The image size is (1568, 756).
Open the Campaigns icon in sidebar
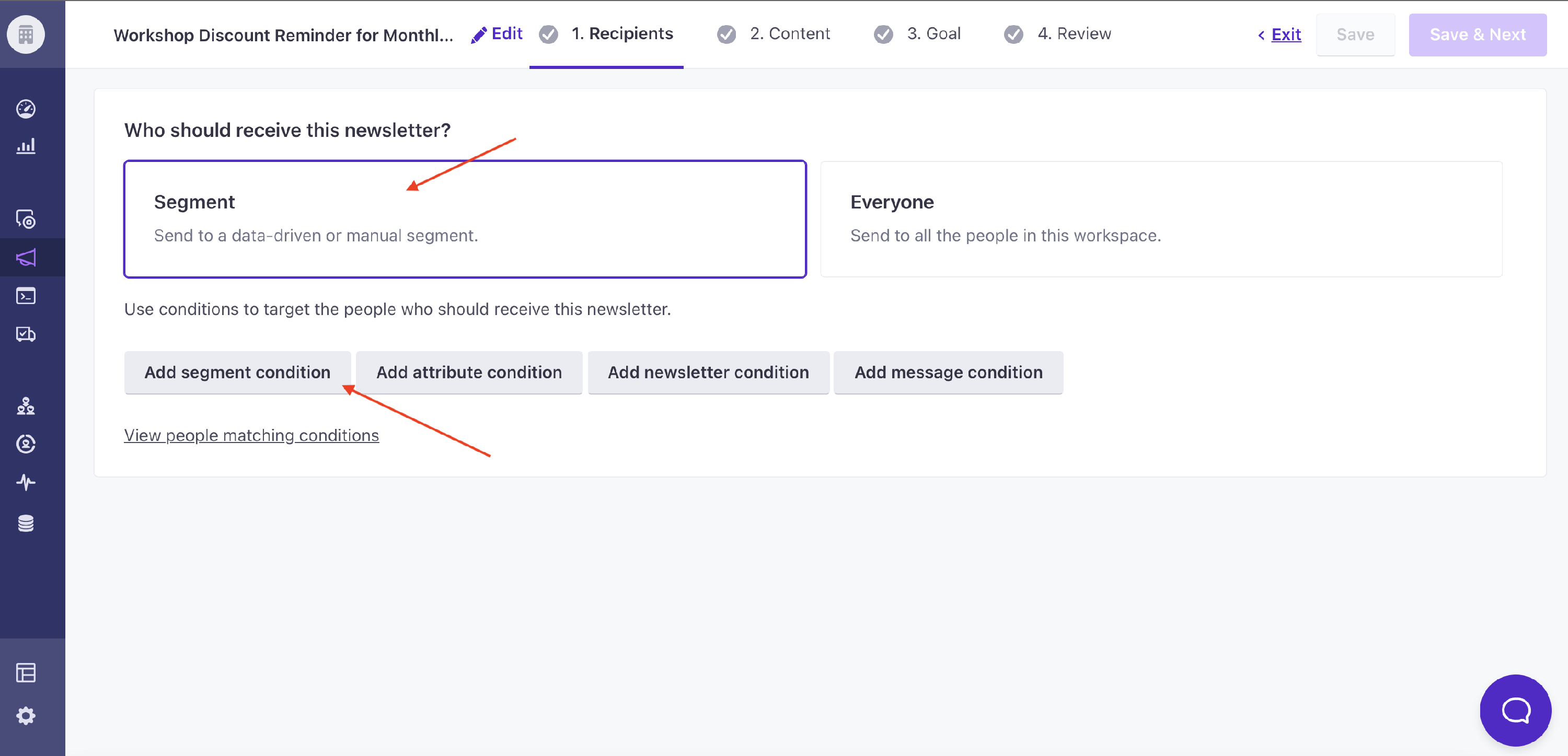pos(26,219)
